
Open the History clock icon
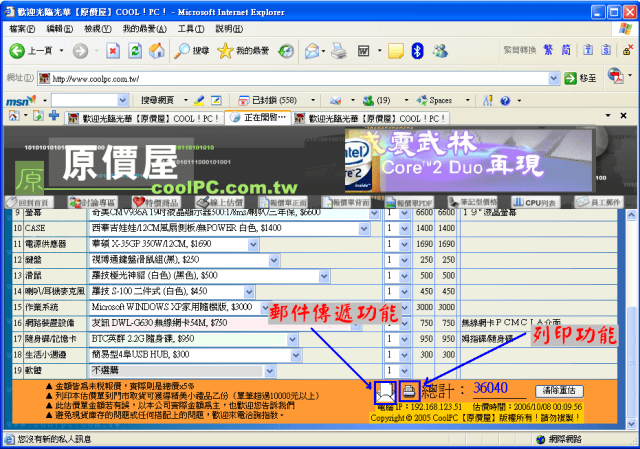click(286, 51)
